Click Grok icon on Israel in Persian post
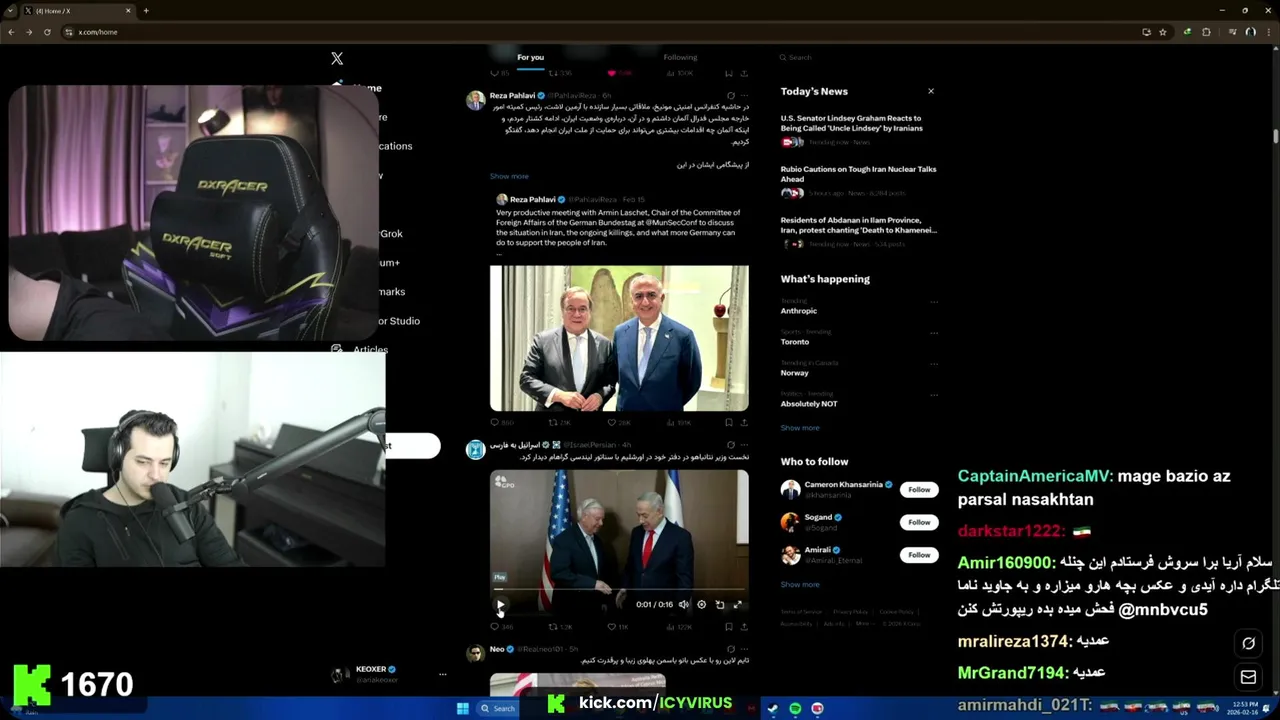 pyautogui.click(x=730, y=445)
